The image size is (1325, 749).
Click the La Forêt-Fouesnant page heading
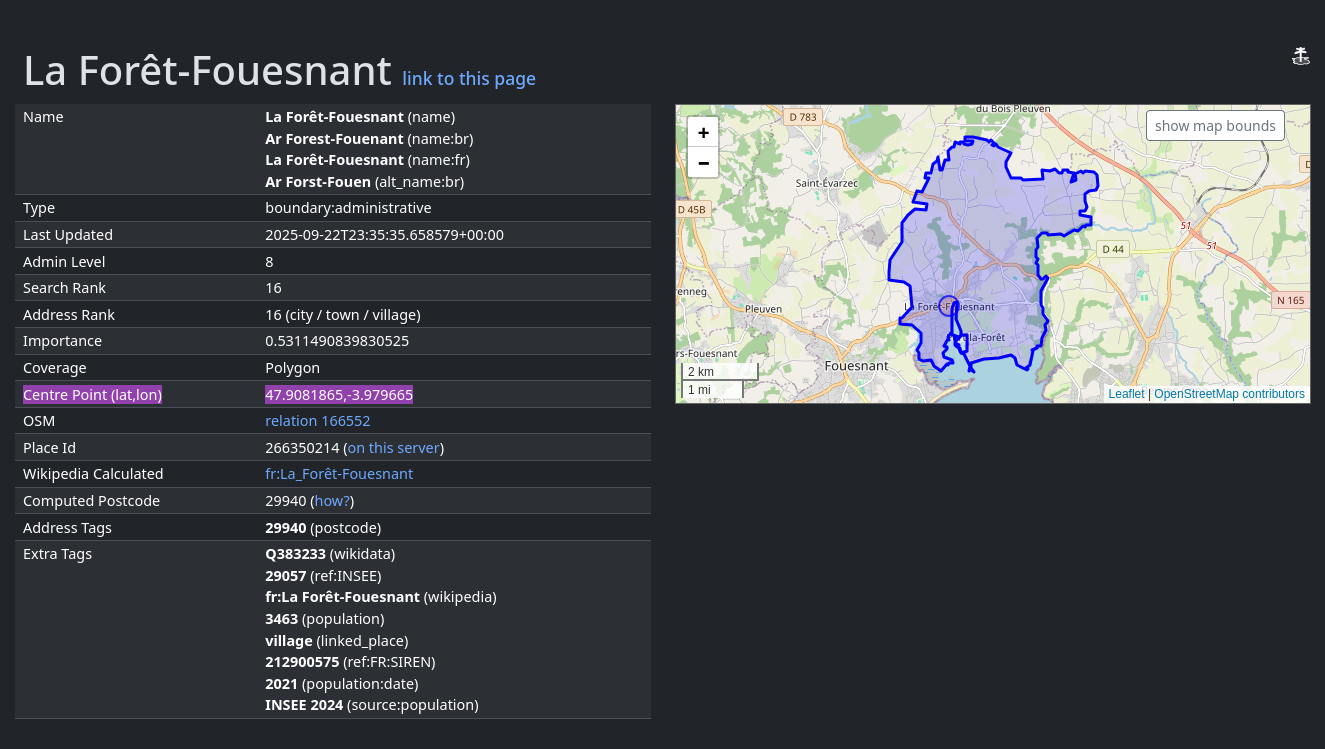point(207,71)
